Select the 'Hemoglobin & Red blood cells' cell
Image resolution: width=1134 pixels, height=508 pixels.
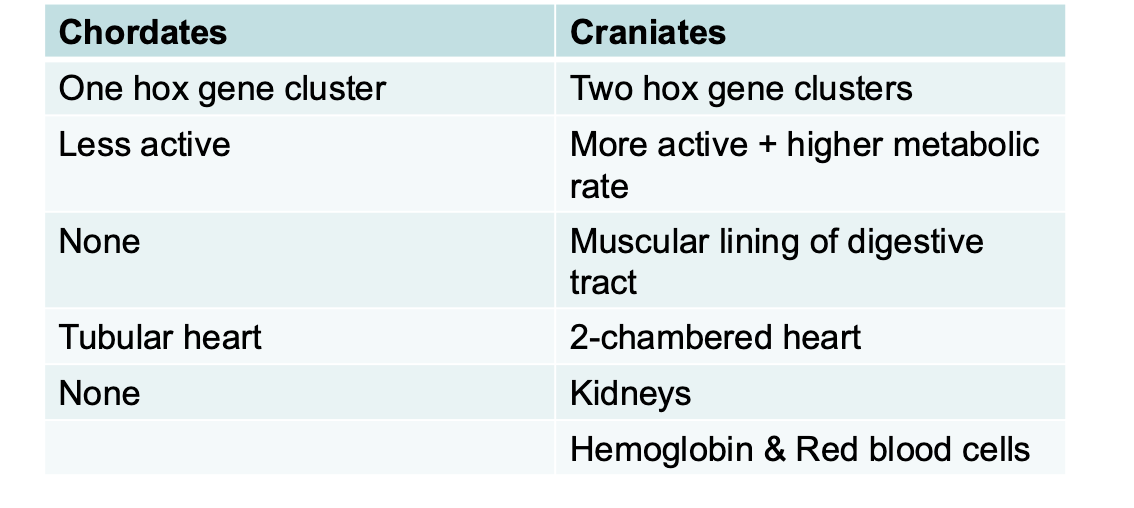coord(799,449)
